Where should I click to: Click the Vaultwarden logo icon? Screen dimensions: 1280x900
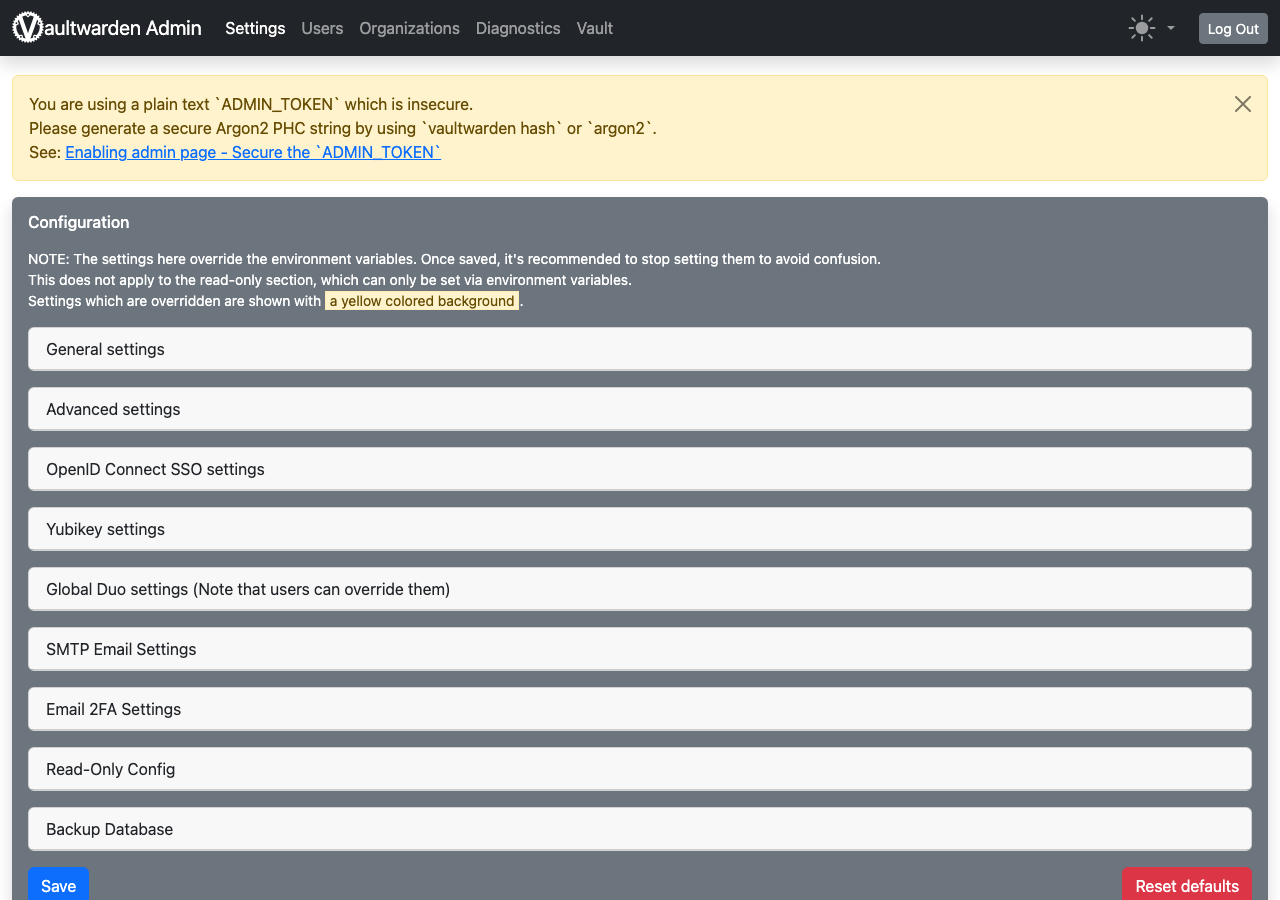click(x=28, y=28)
